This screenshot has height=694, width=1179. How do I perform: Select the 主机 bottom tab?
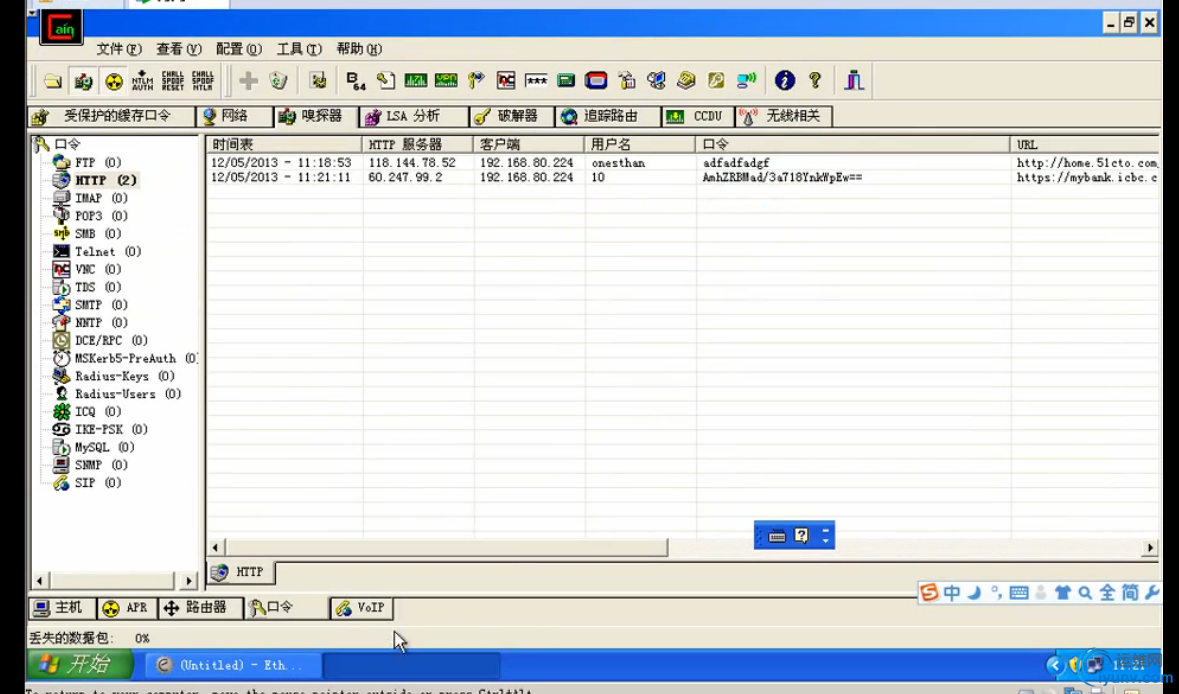point(63,608)
